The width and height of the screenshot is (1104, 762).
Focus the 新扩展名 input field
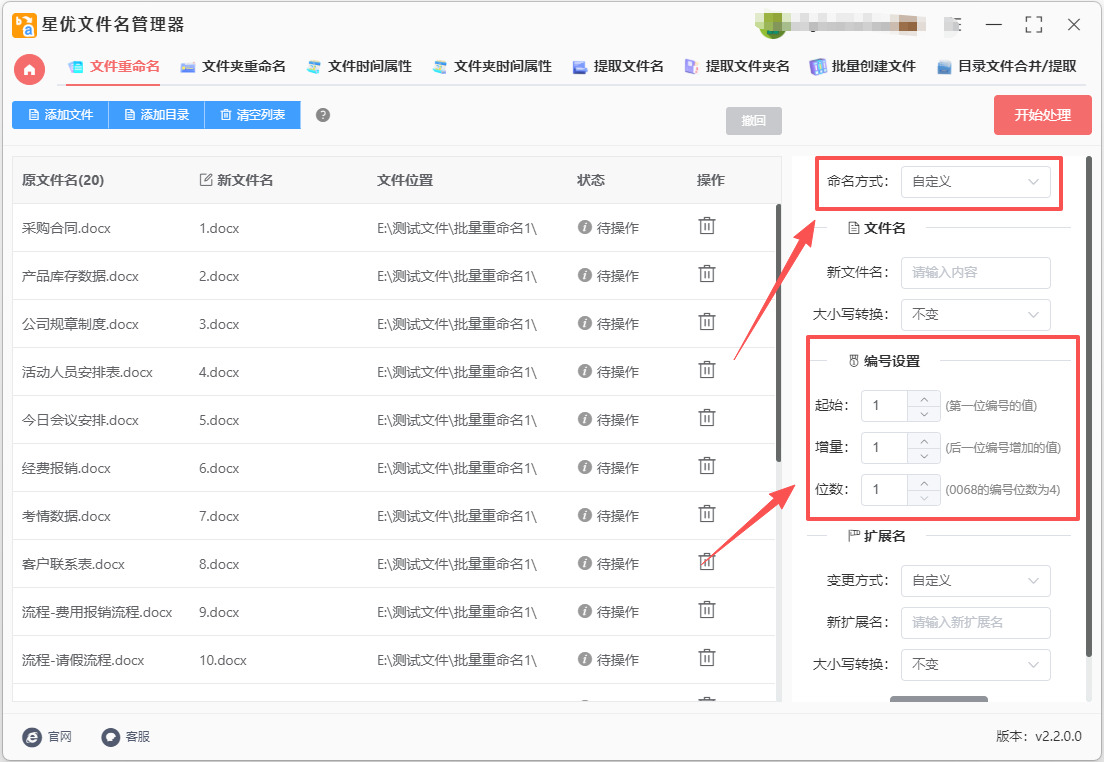(975, 623)
